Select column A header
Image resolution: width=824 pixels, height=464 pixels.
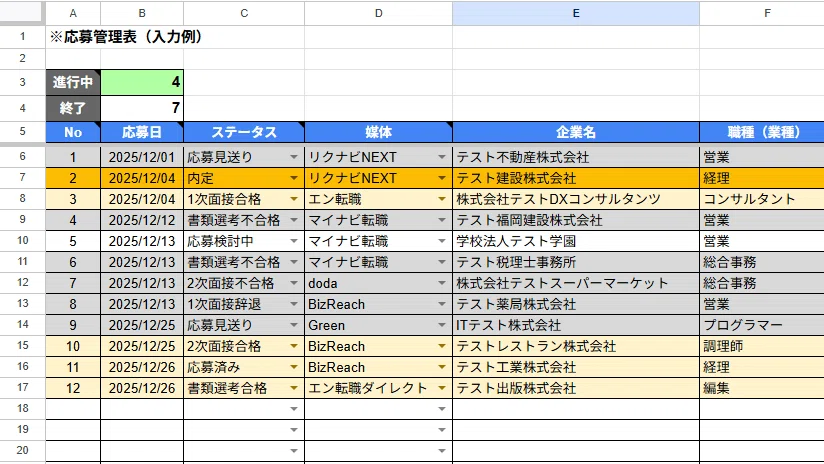[73, 13]
